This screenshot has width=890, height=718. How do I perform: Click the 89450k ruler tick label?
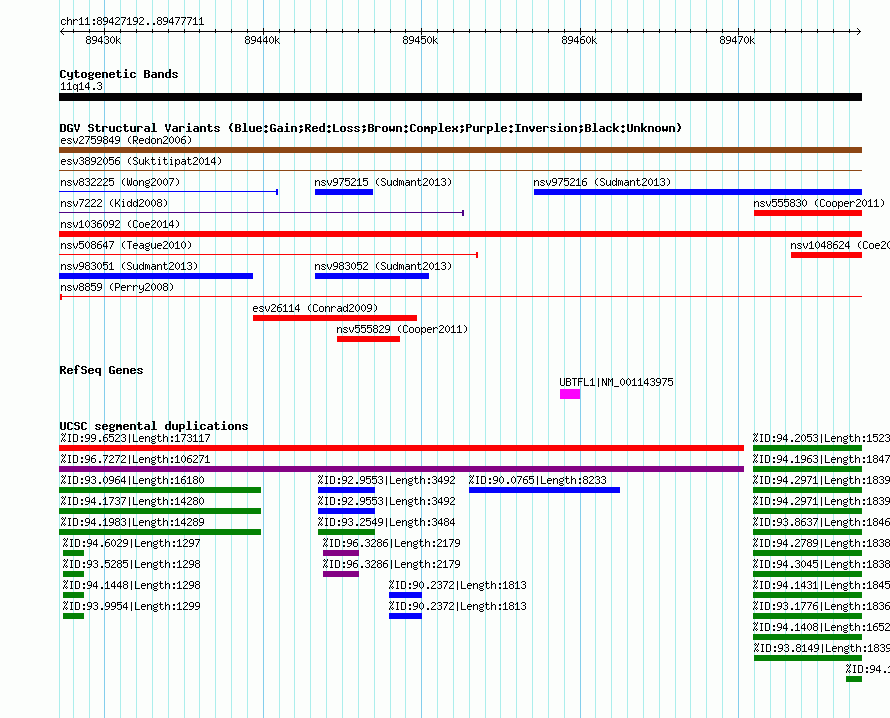[x=420, y=40]
